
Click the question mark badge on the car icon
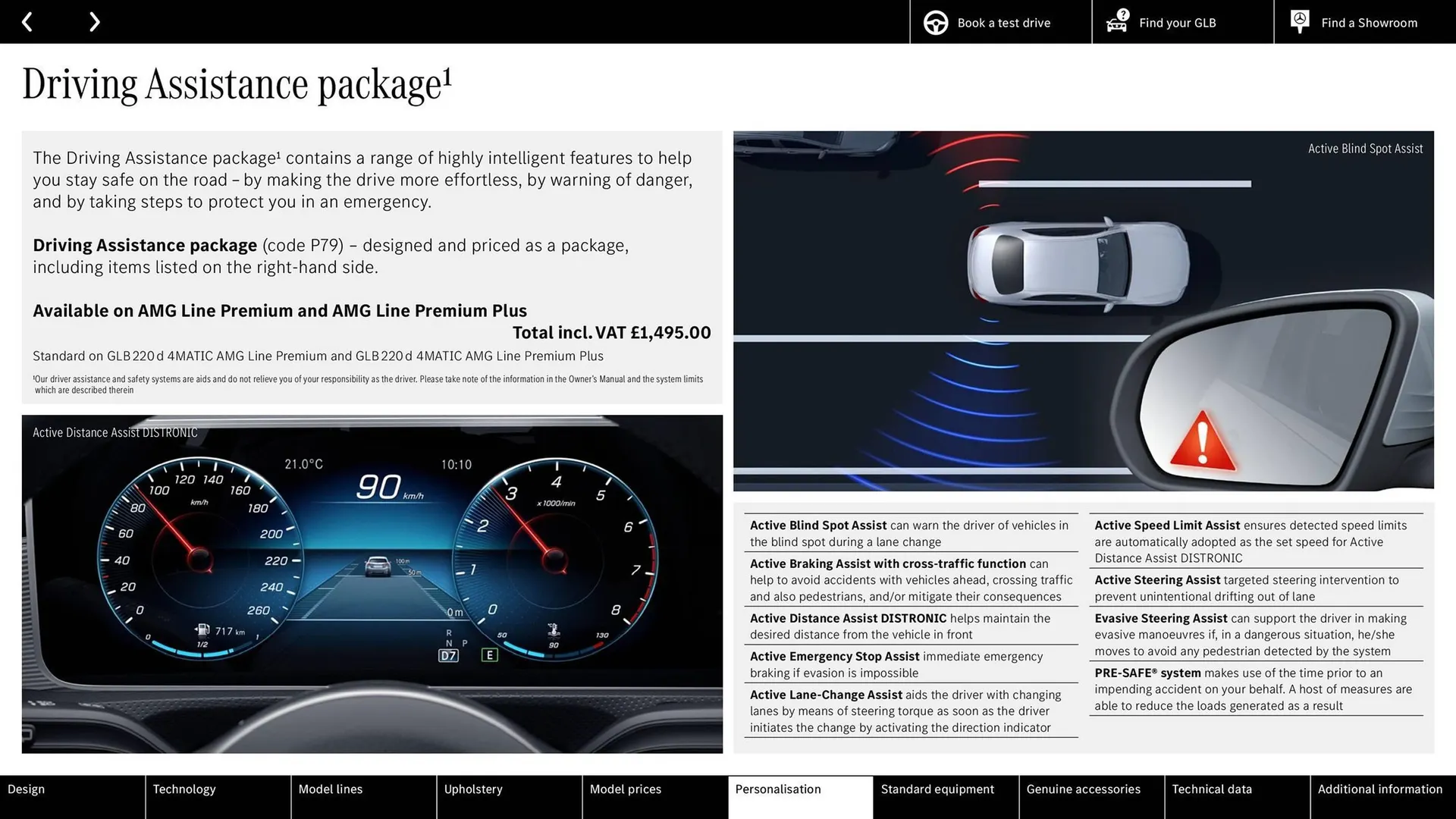pos(1122,13)
